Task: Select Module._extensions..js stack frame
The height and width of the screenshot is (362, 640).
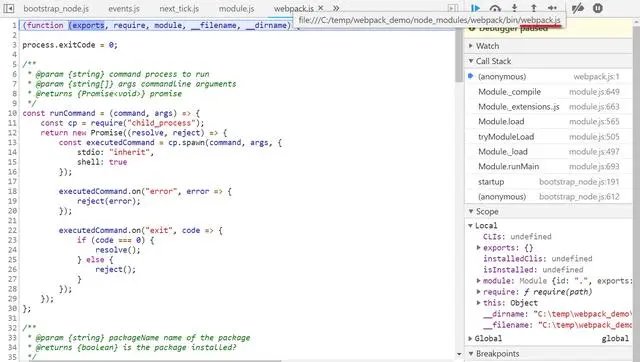Action: tap(548, 107)
